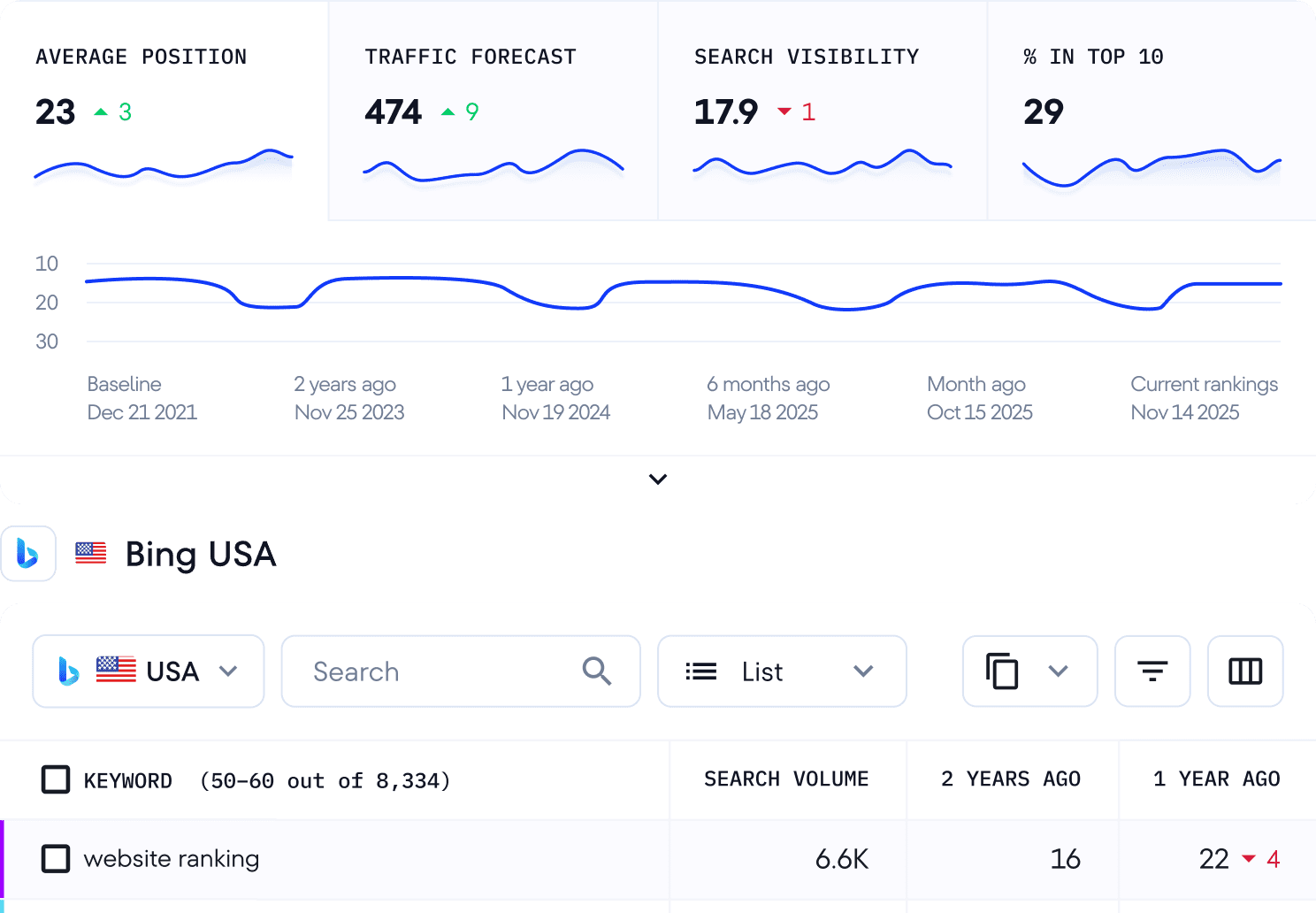Click the copy icon in toolbar
Image resolution: width=1316 pixels, height=913 pixels.
(x=1002, y=671)
